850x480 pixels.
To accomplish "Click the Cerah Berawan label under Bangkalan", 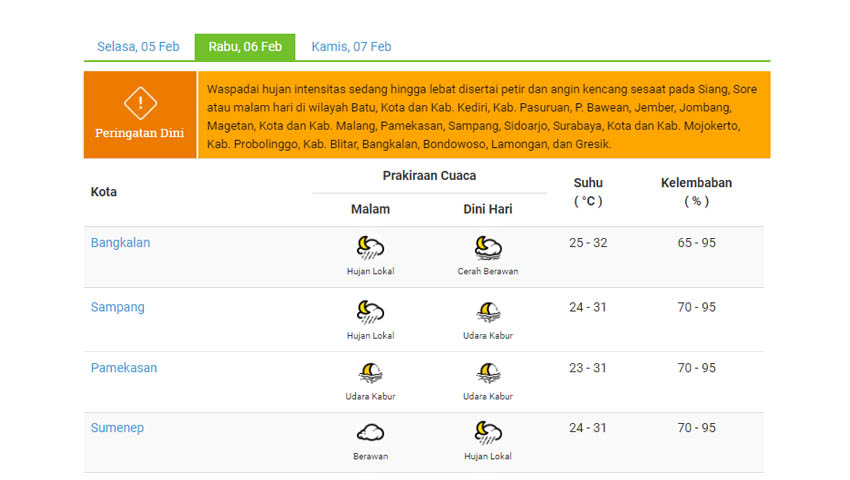I will tap(488, 271).
